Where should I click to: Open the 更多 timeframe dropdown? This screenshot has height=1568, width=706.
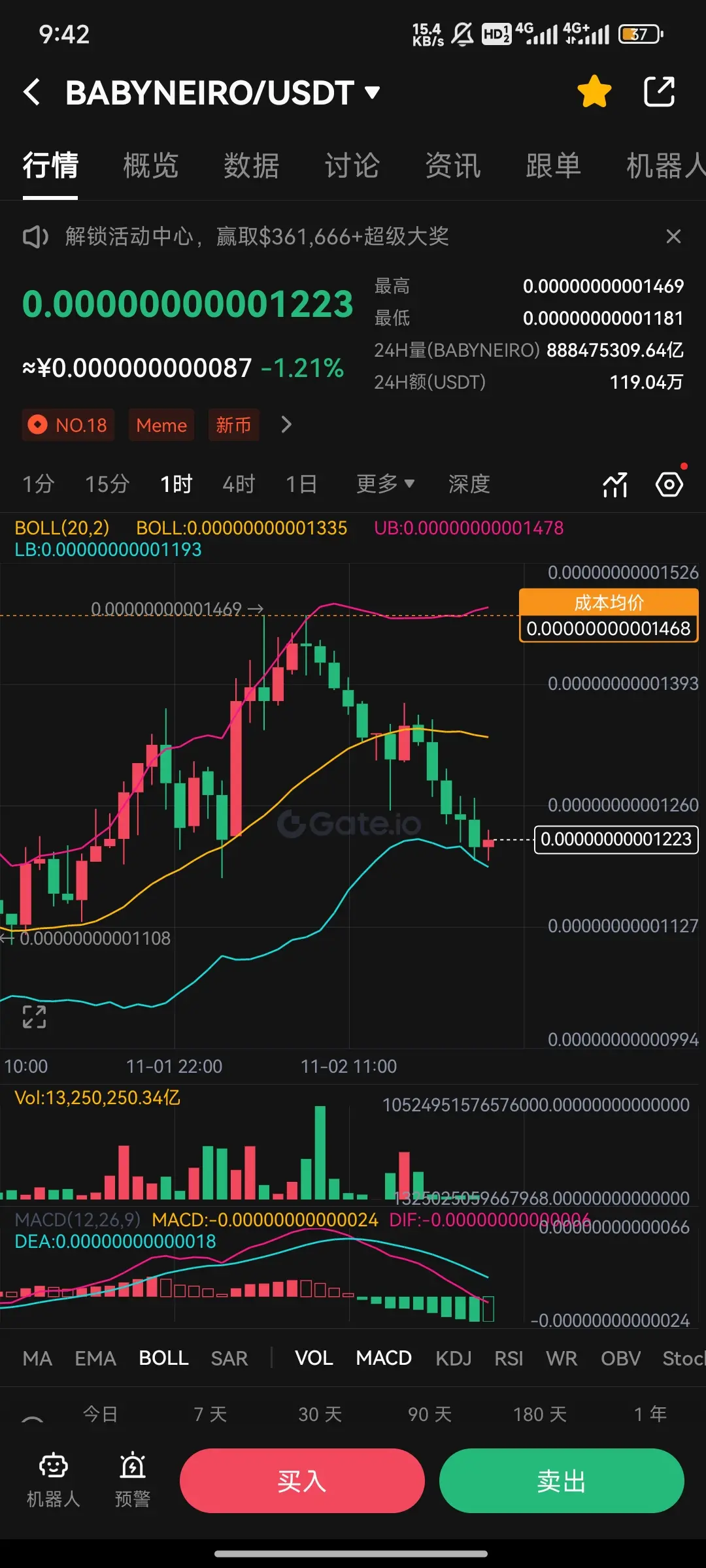(385, 484)
